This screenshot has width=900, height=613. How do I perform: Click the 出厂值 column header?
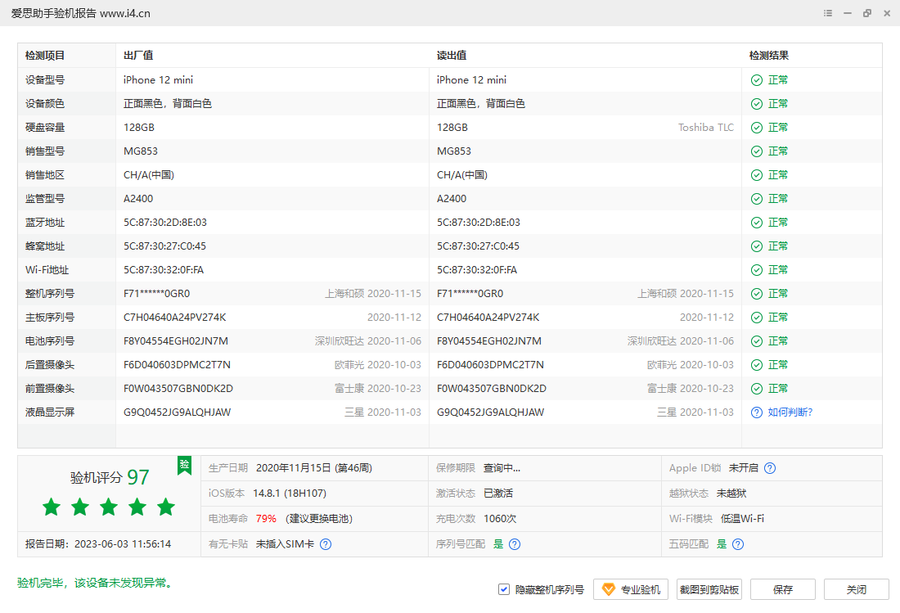point(138,56)
